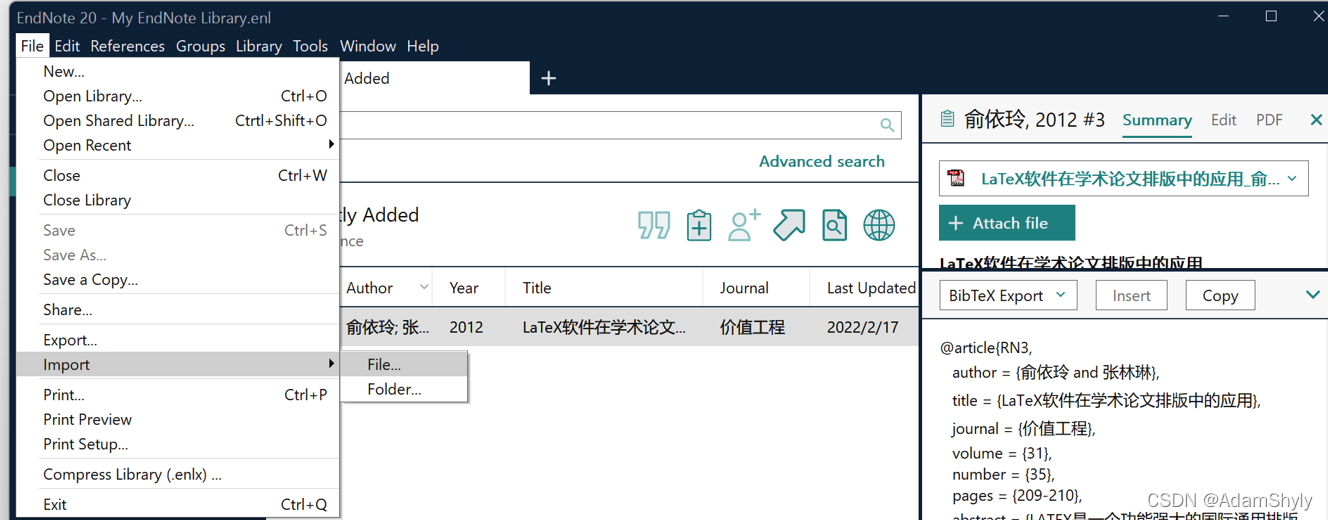Choose New... from File menu
This screenshot has height=520, width=1328.
pyautogui.click(x=178, y=71)
